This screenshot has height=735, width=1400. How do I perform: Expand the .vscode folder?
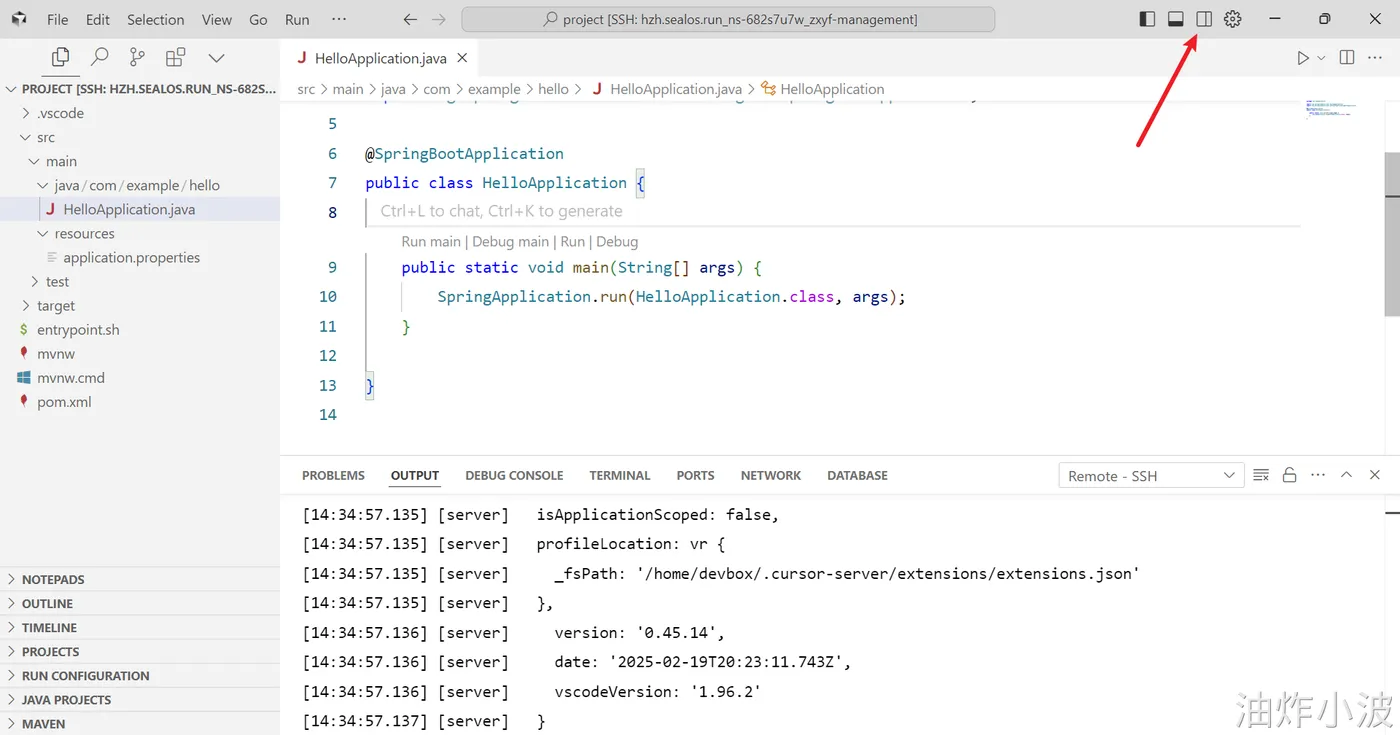(x=140, y=113)
